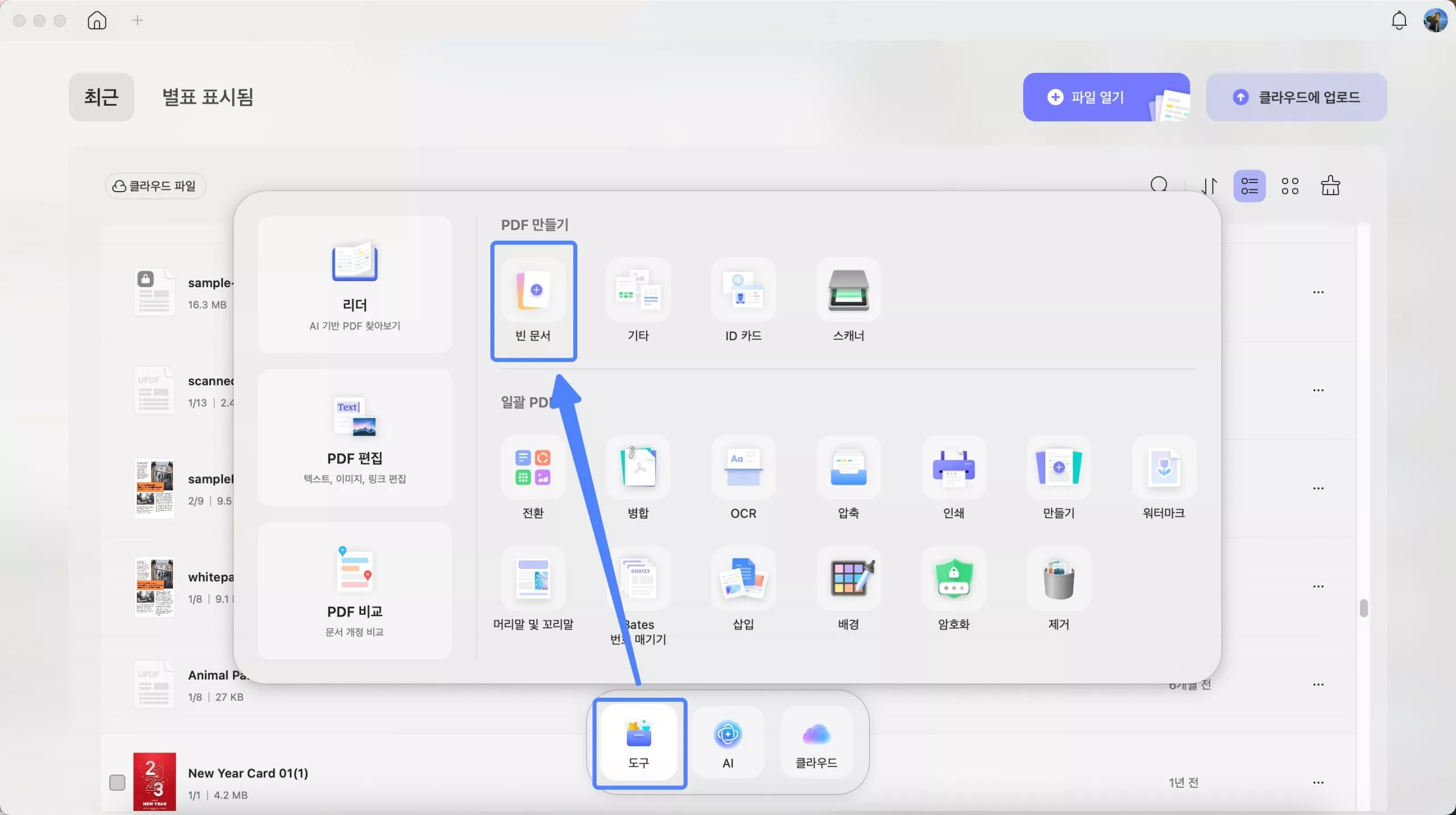Switch to list view

1250,186
